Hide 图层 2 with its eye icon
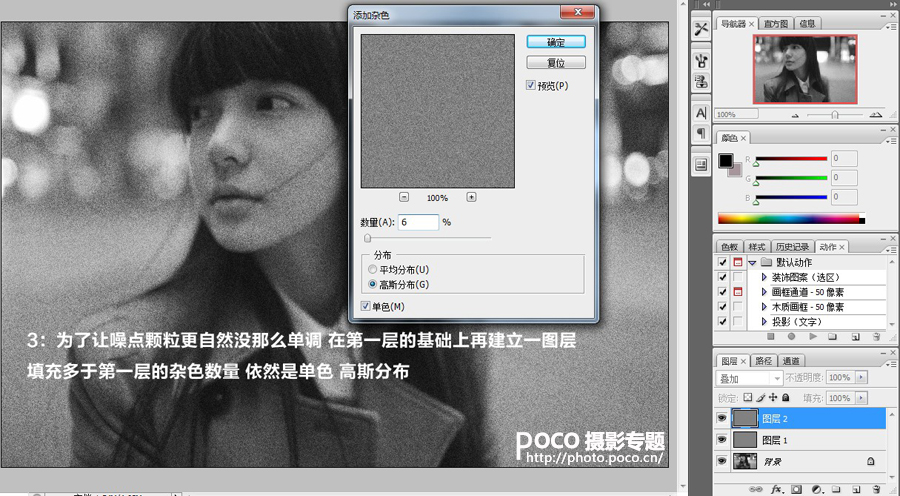The width and height of the screenshot is (900, 496). point(722,418)
